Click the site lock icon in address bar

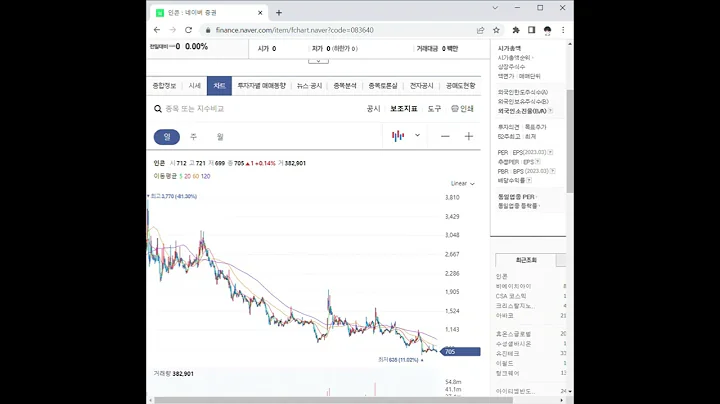pyautogui.click(x=208, y=30)
